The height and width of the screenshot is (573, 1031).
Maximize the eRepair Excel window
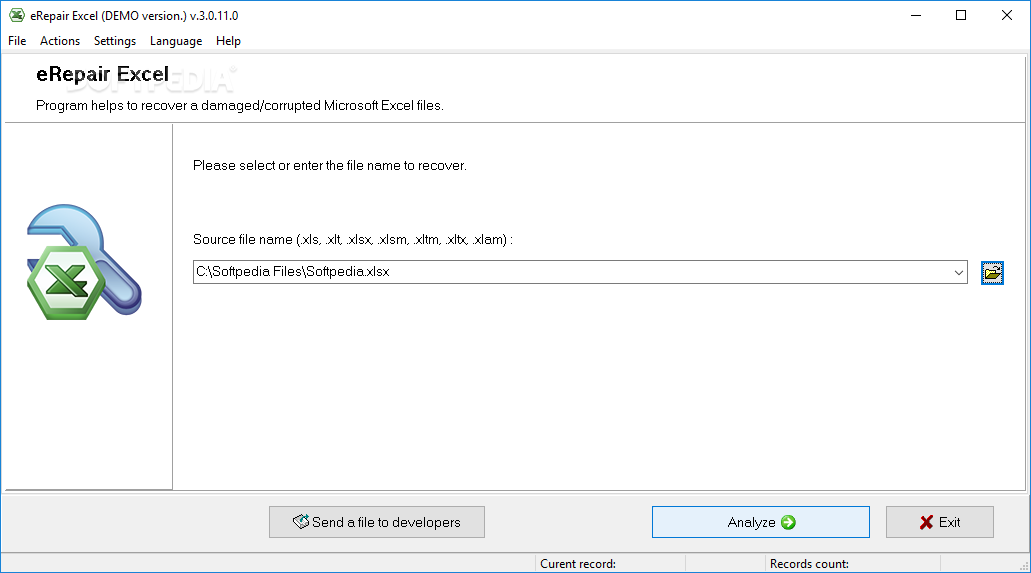click(961, 15)
